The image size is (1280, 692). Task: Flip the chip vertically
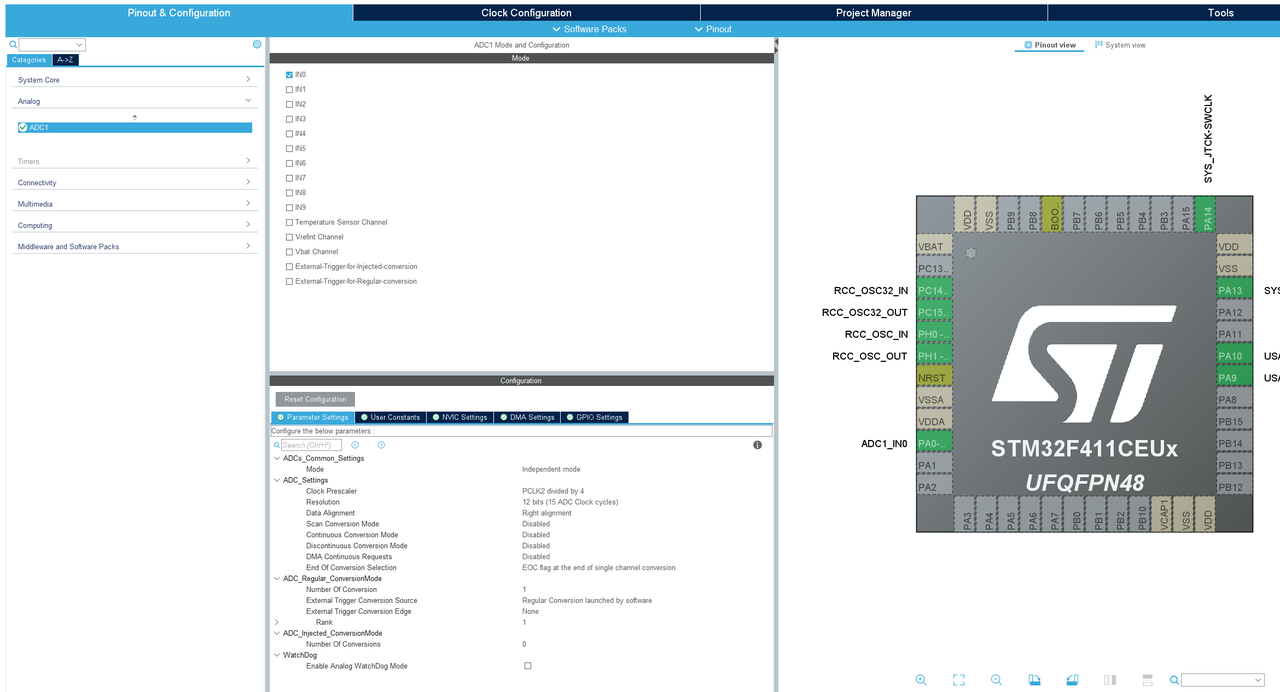click(1147, 680)
